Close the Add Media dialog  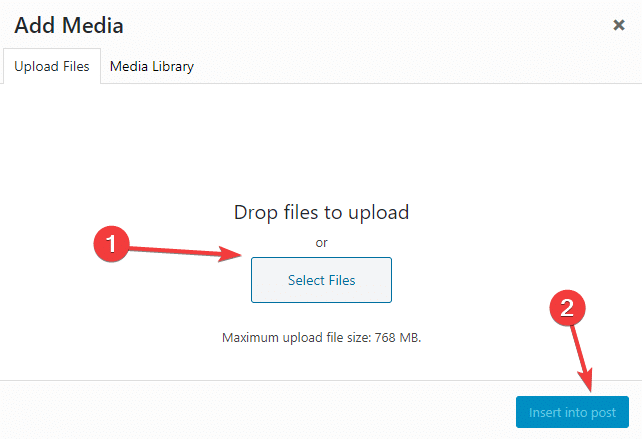619,25
